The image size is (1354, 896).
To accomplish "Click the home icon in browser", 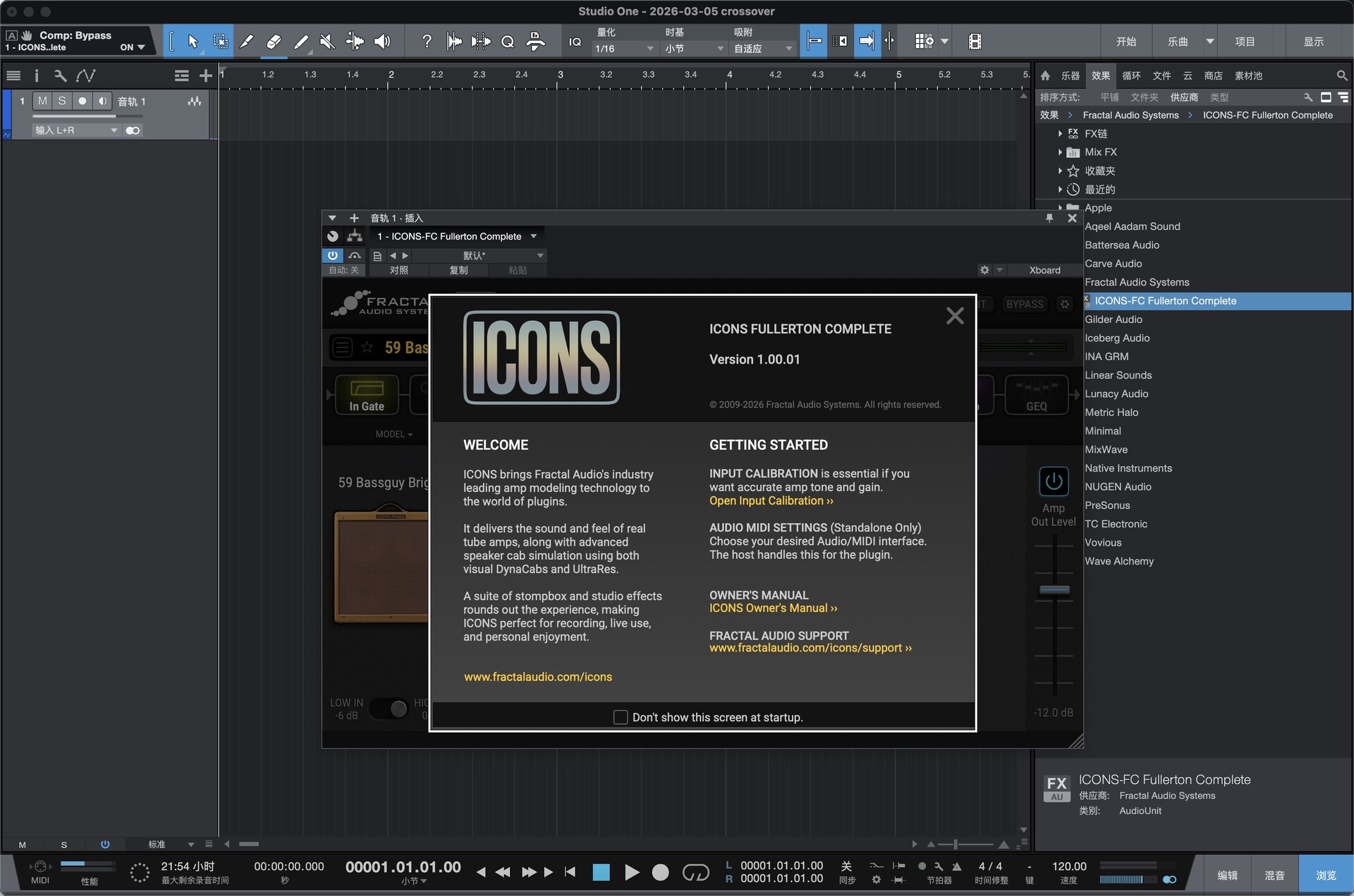I will [1045, 75].
